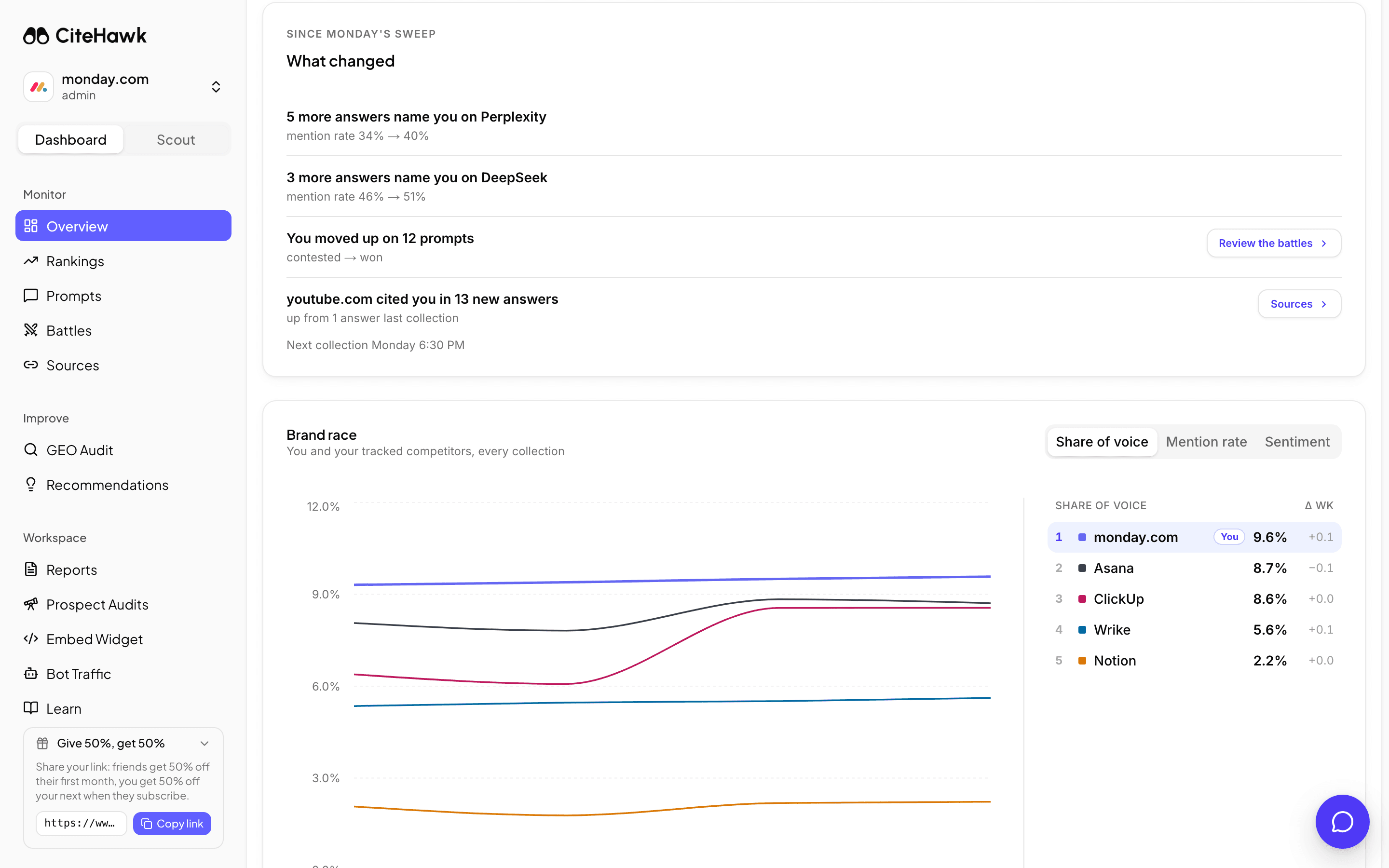Click the Sources button beside youtube.com row

click(x=1299, y=304)
